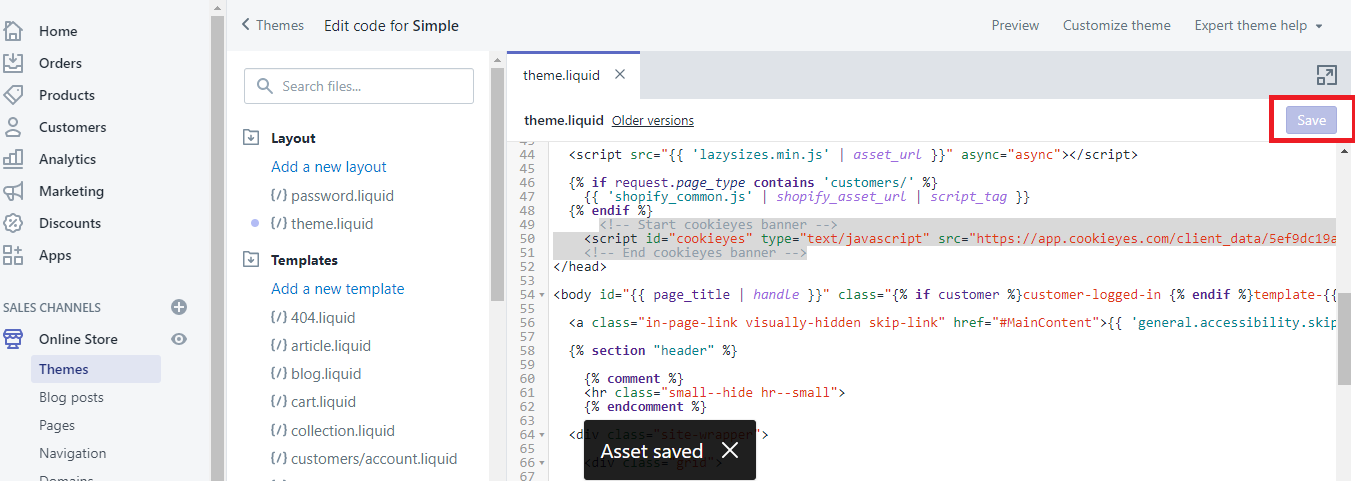This screenshot has width=1355, height=481.
Task: Click Add a new template
Action: pyautogui.click(x=338, y=289)
